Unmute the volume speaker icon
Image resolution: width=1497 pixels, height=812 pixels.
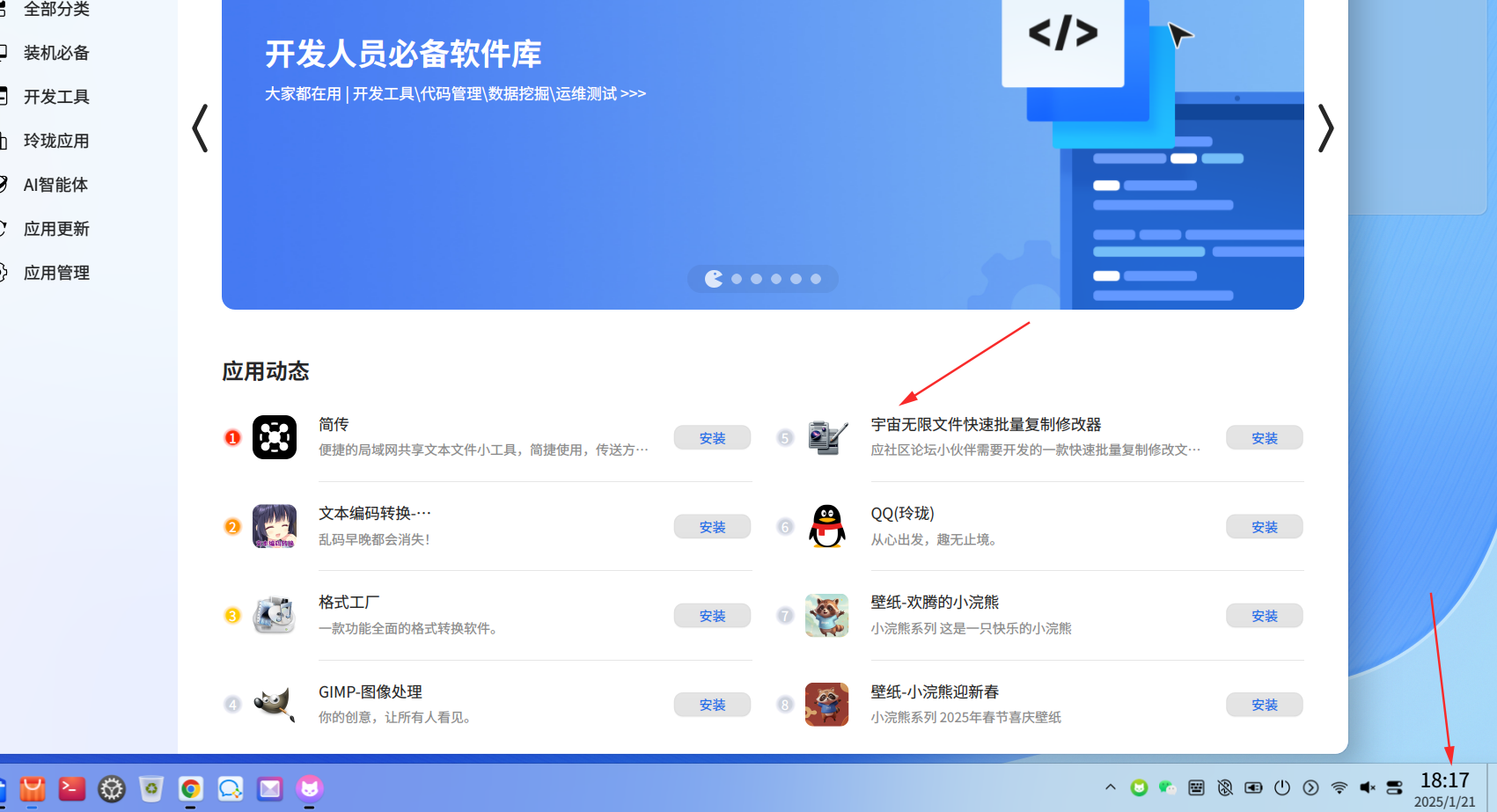[1368, 787]
